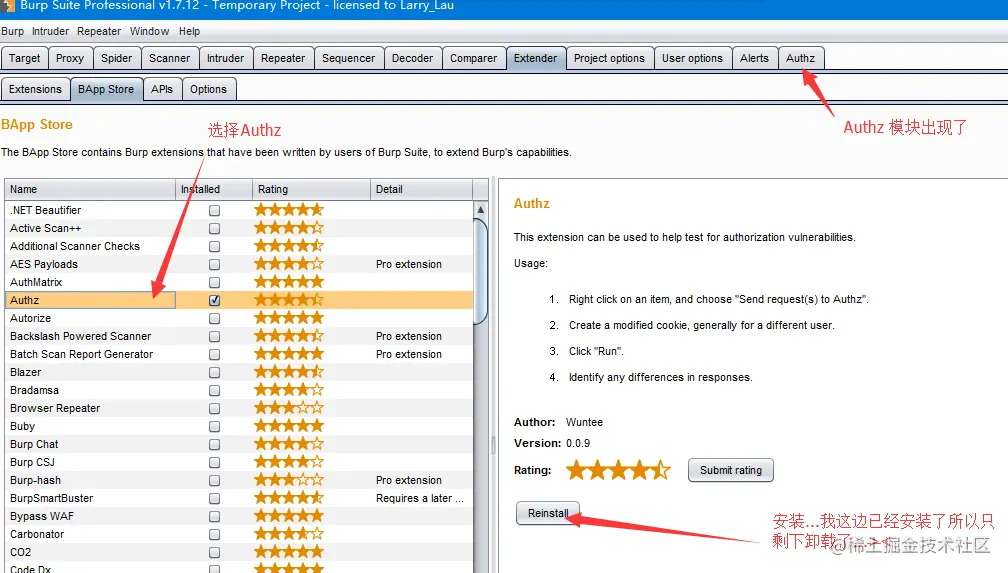Toggle installed checkbox for Backslash Powered Scanner

(x=214, y=336)
